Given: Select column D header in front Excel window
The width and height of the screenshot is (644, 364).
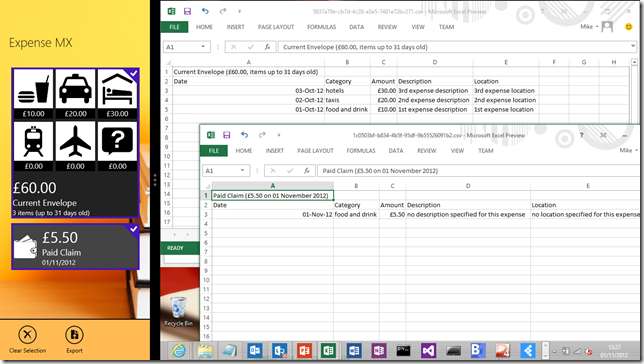Looking at the screenshot, I should [x=468, y=186].
